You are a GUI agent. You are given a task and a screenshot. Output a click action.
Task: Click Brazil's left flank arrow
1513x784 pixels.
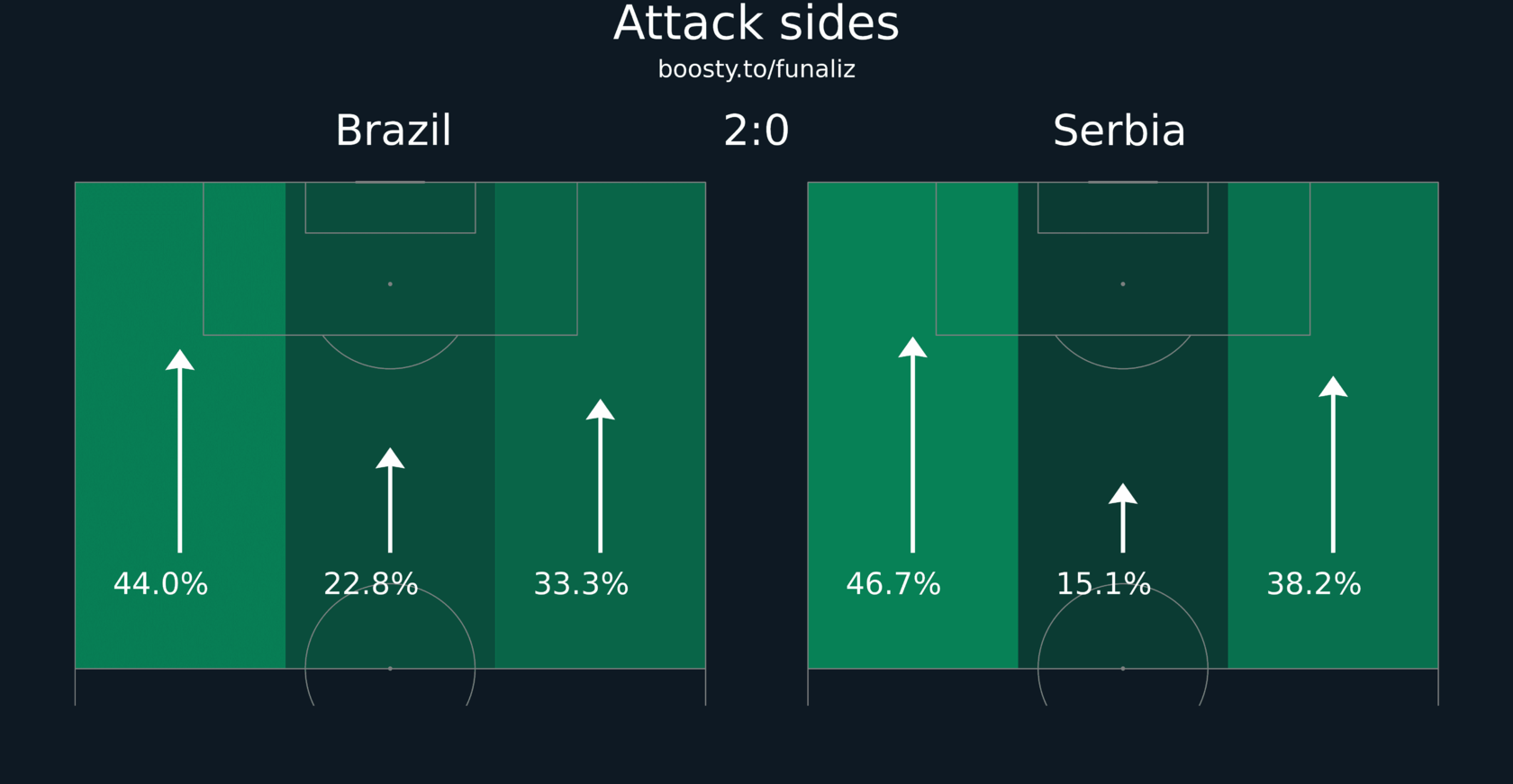[180, 451]
